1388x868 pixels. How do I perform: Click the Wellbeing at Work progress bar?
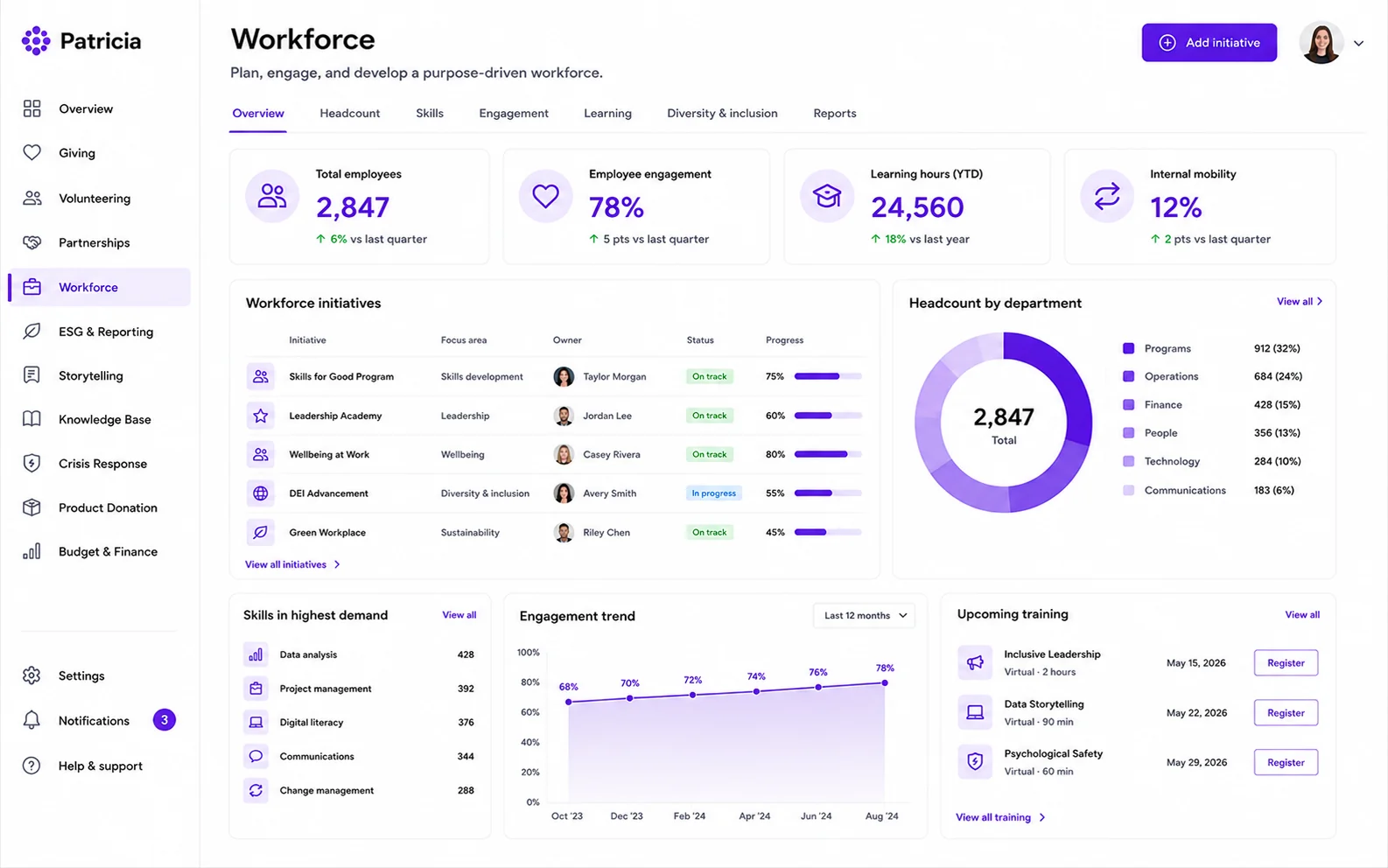point(828,454)
